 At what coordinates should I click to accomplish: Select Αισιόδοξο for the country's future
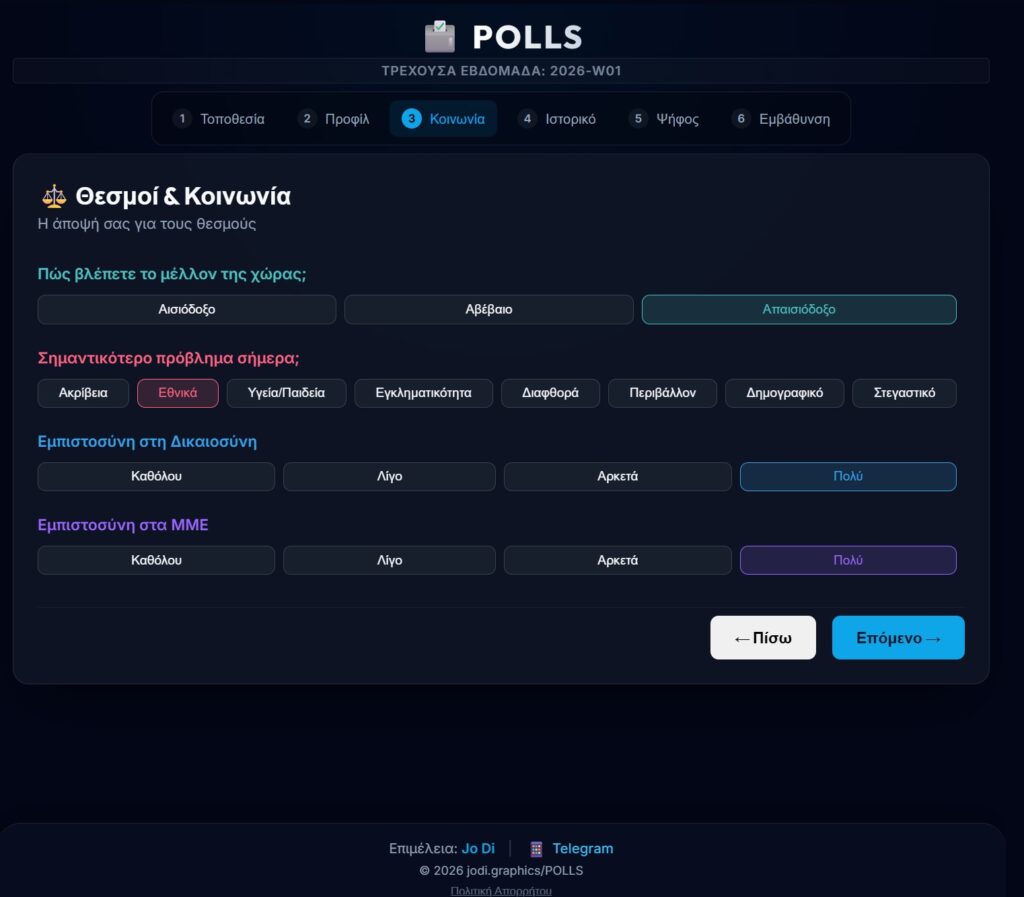coord(186,310)
